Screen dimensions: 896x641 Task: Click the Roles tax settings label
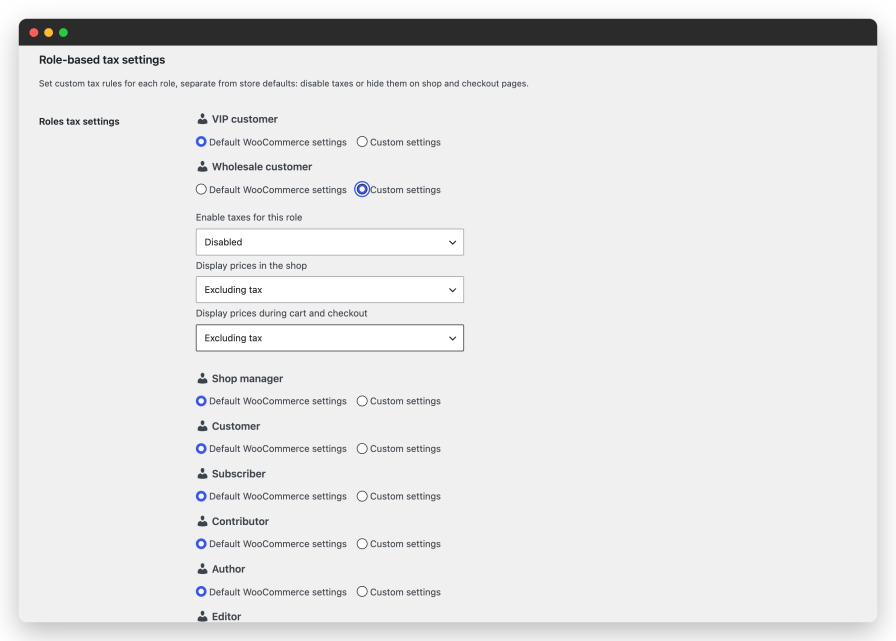pos(79,121)
